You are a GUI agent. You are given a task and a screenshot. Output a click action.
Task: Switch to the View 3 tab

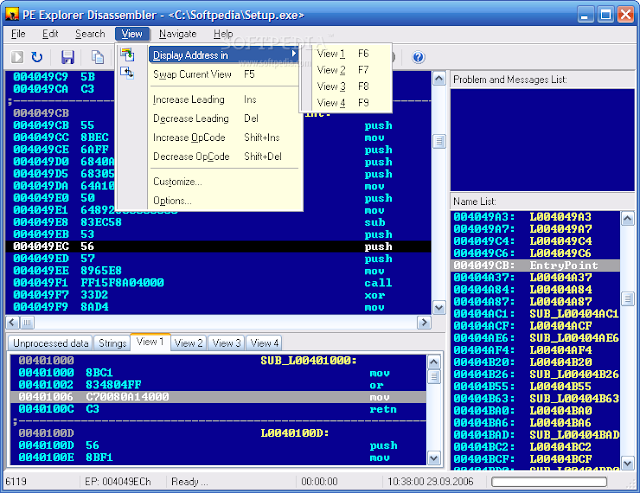[227, 343]
